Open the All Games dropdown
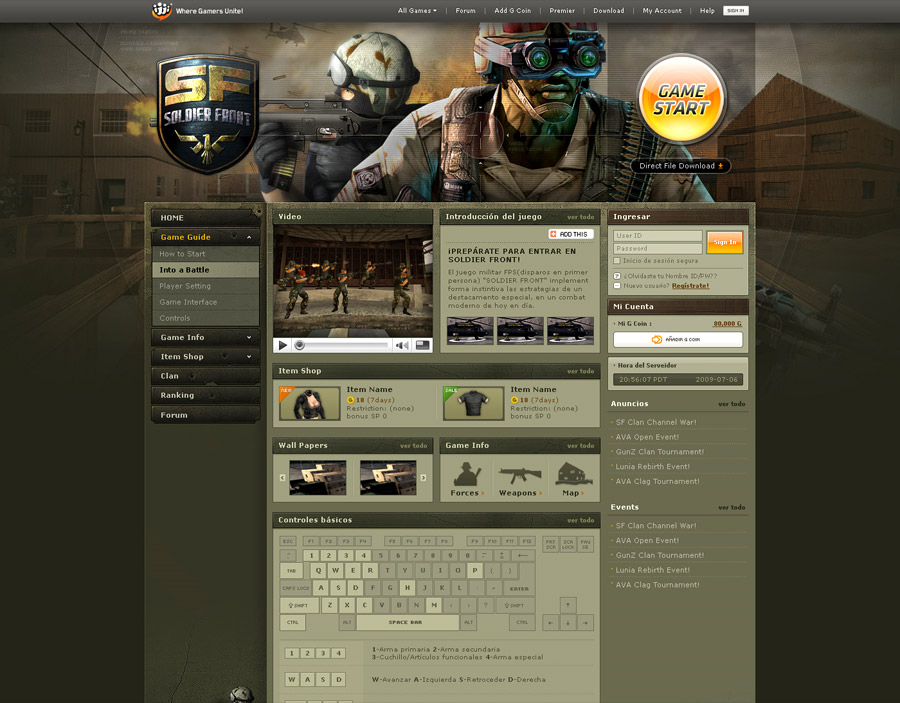The height and width of the screenshot is (703, 900). click(x=417, y=10)
